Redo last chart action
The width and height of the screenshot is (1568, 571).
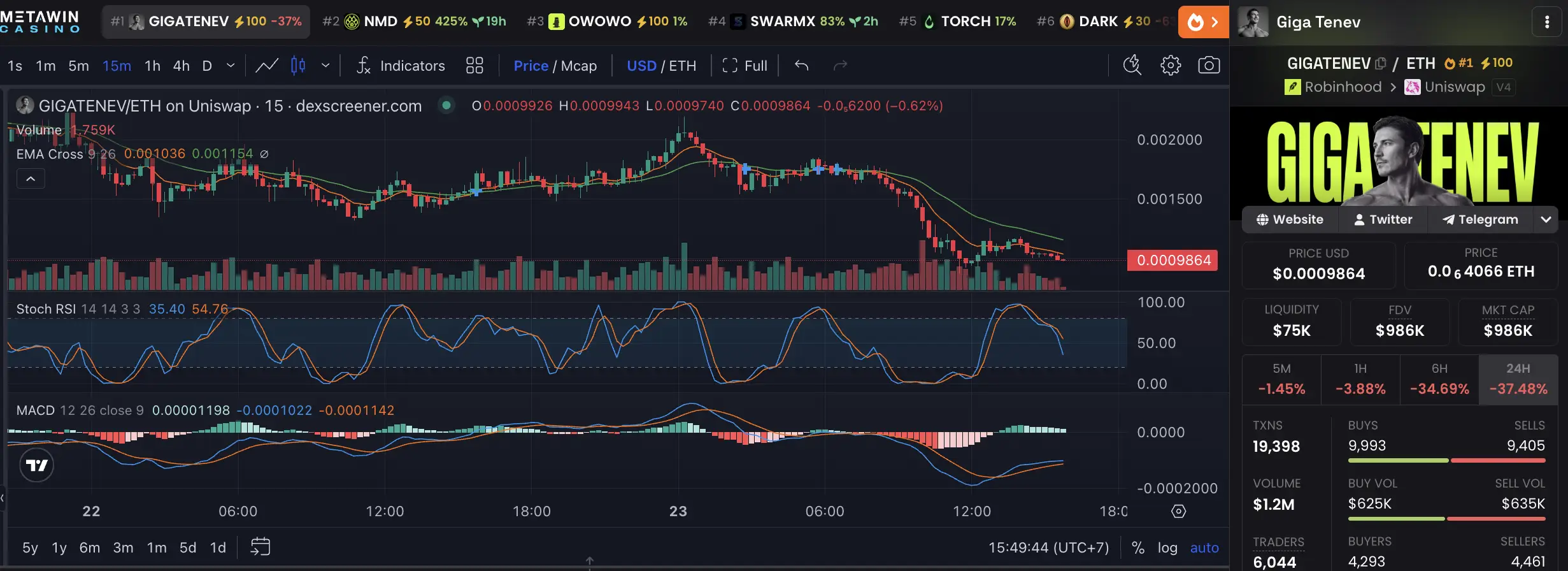click(x=841, y=66)
